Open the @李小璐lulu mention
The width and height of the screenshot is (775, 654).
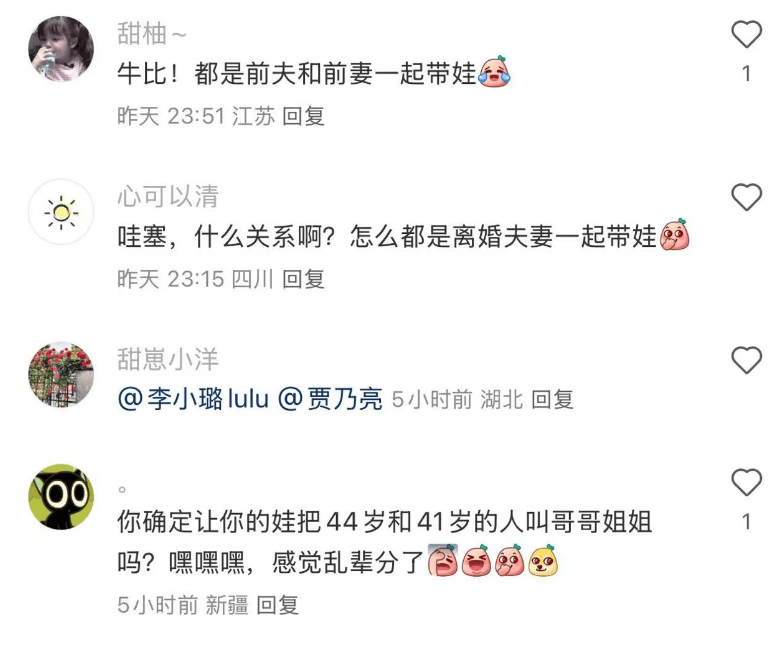[193, 399]
